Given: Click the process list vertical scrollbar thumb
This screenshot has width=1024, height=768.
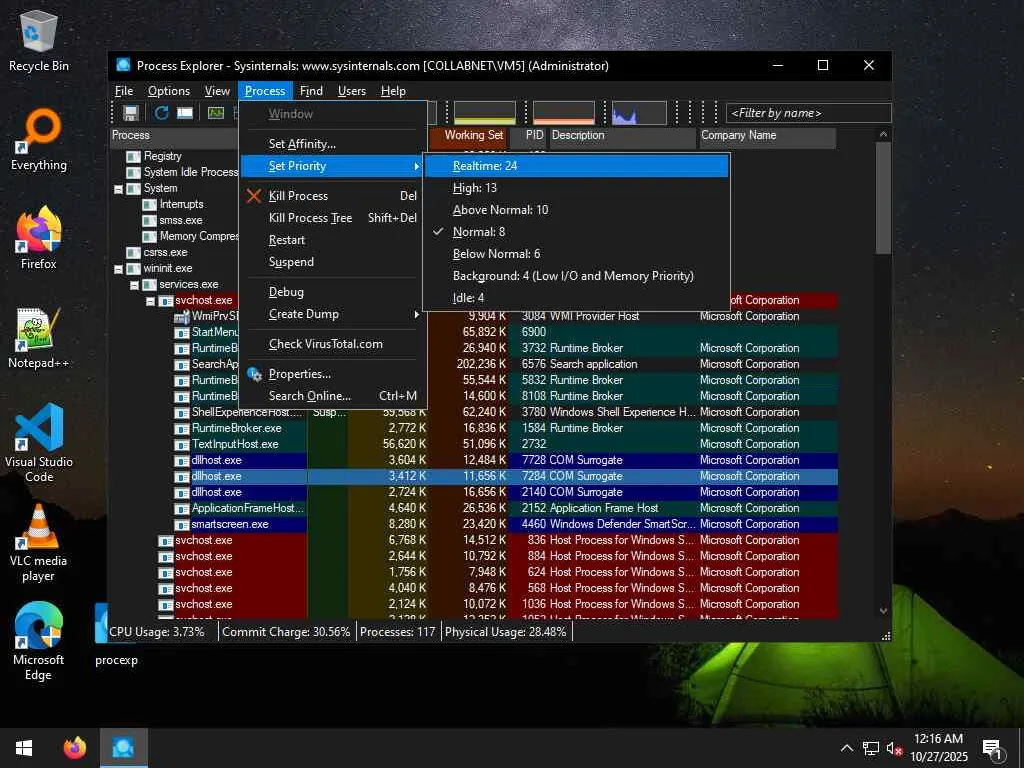Looking at the screenshot, I should (x=883, y=198).
